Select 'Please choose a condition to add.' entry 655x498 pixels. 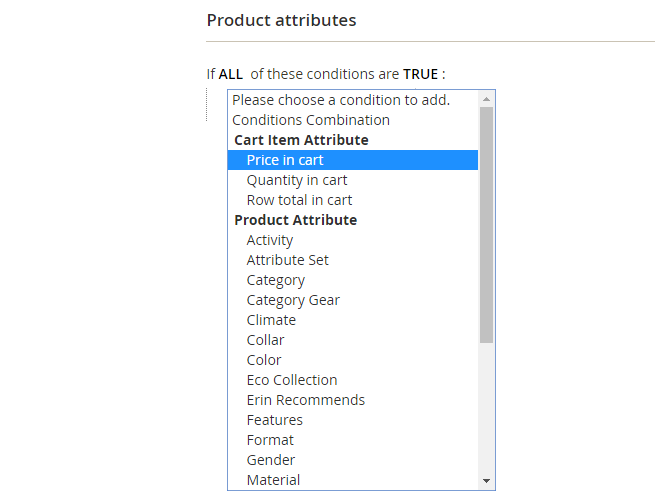(x=341, y=100)
